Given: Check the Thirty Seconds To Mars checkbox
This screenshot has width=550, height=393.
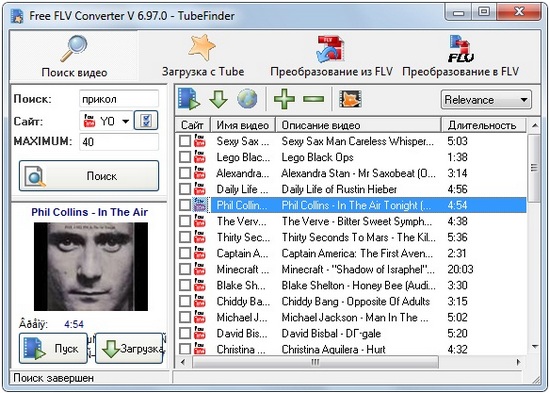Looking at the screenshot, I should 185,237.
